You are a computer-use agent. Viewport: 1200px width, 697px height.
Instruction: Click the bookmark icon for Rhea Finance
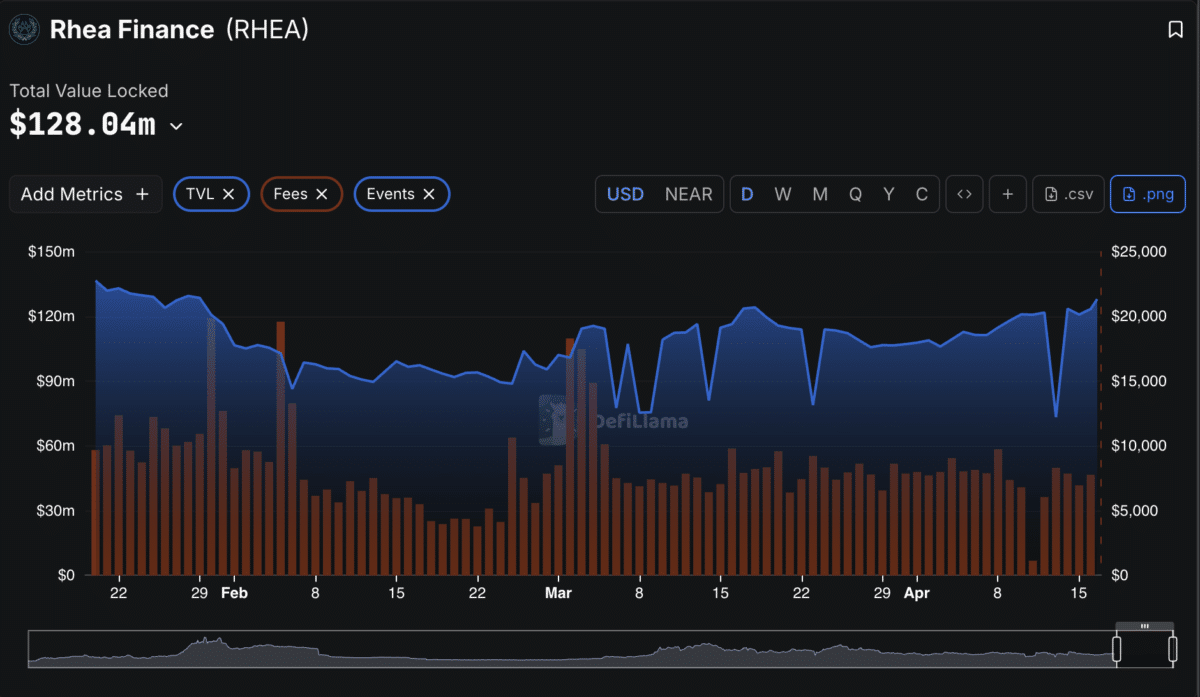pos(1176,30)
